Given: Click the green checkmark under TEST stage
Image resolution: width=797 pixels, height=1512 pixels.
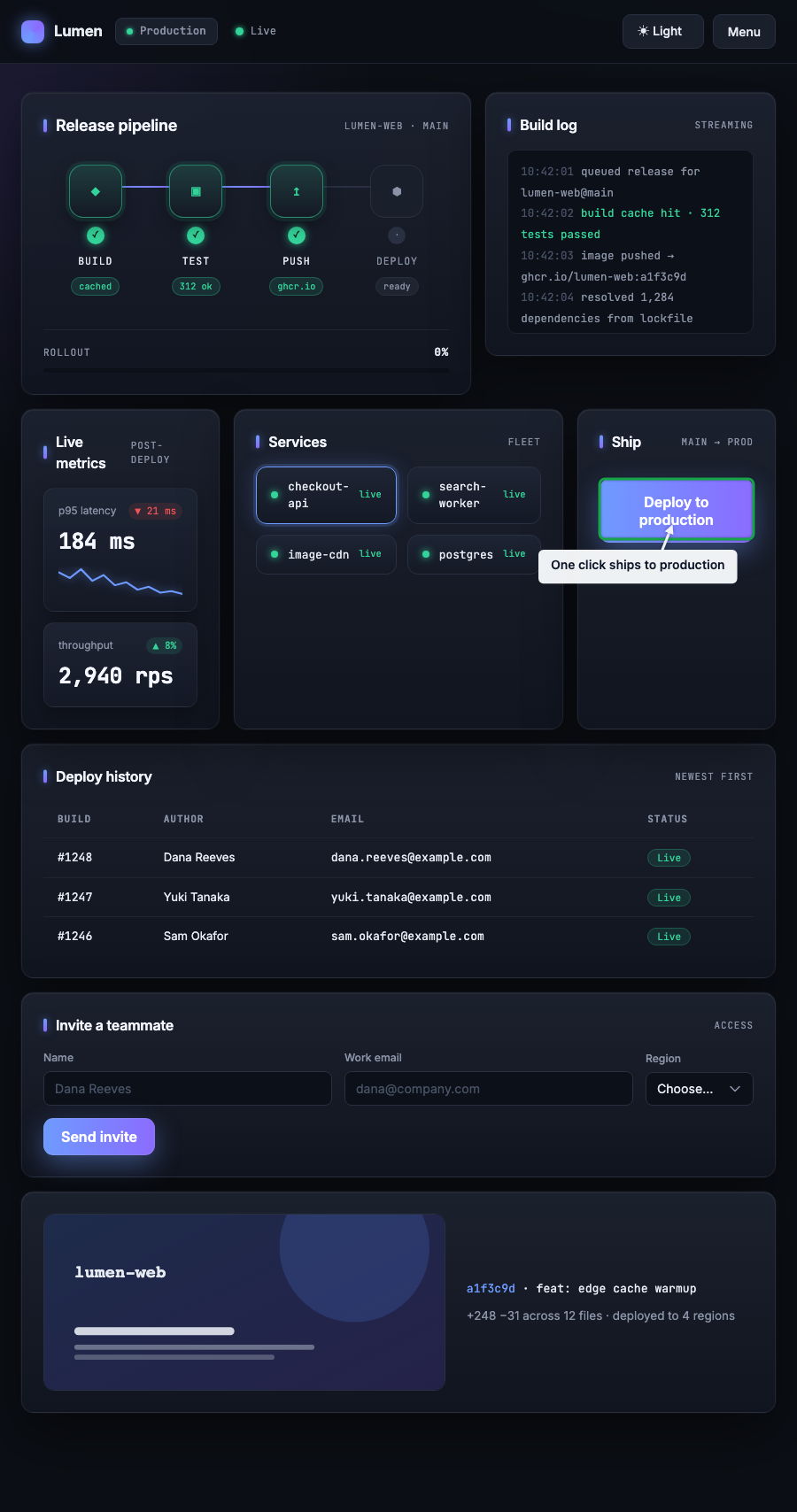Looking at the screenshot, I should (x=196, y=235).
